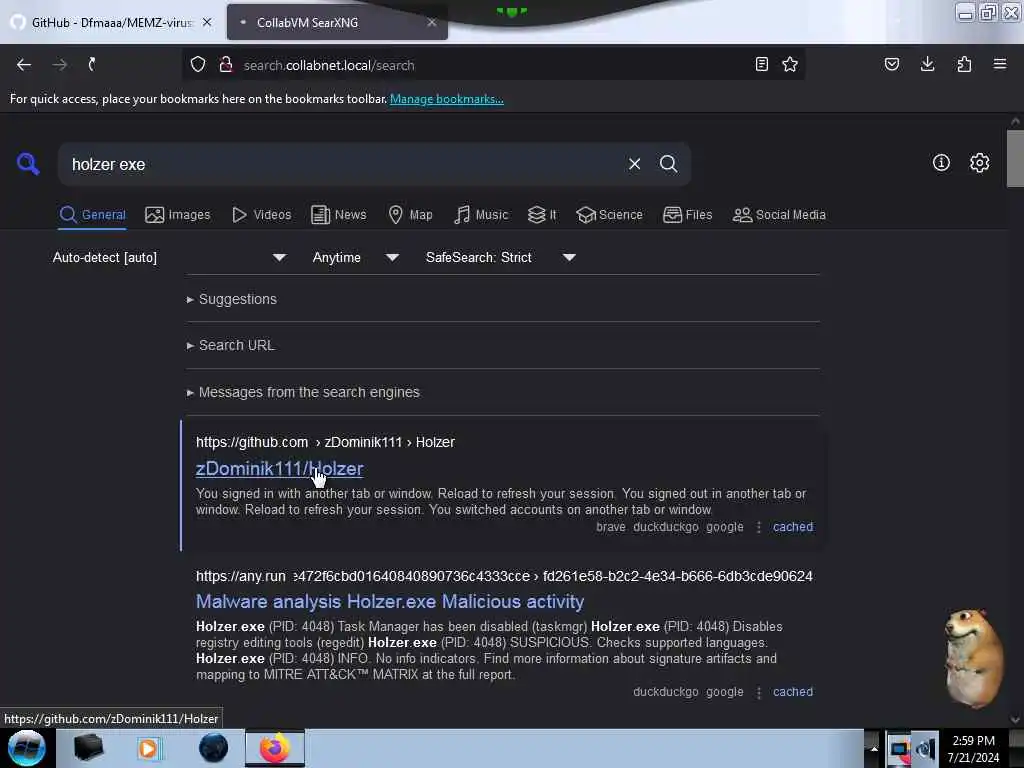Click the network tray icon
Screen dimensions: 1024x768
coord(899,749)
